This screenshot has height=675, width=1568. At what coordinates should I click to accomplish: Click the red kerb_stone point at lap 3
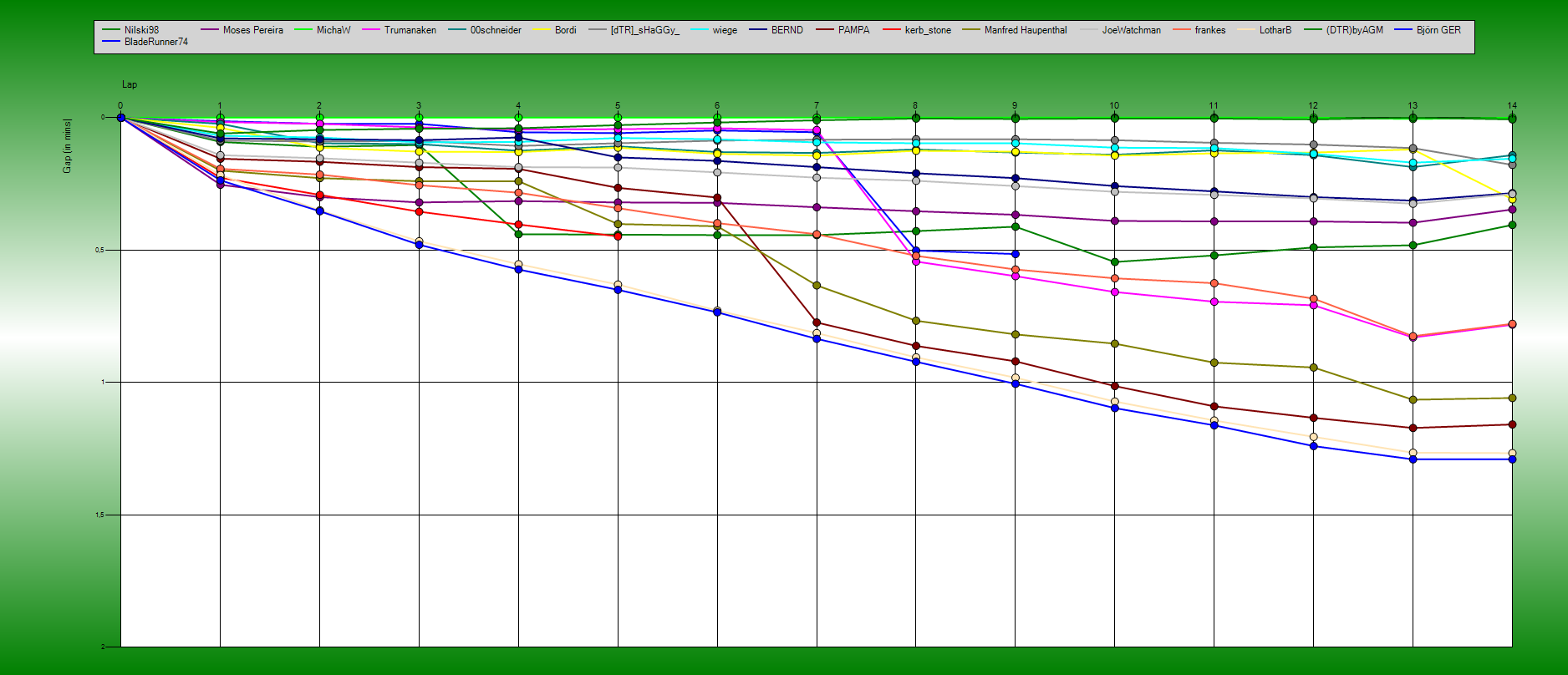[x=419, y=211]
